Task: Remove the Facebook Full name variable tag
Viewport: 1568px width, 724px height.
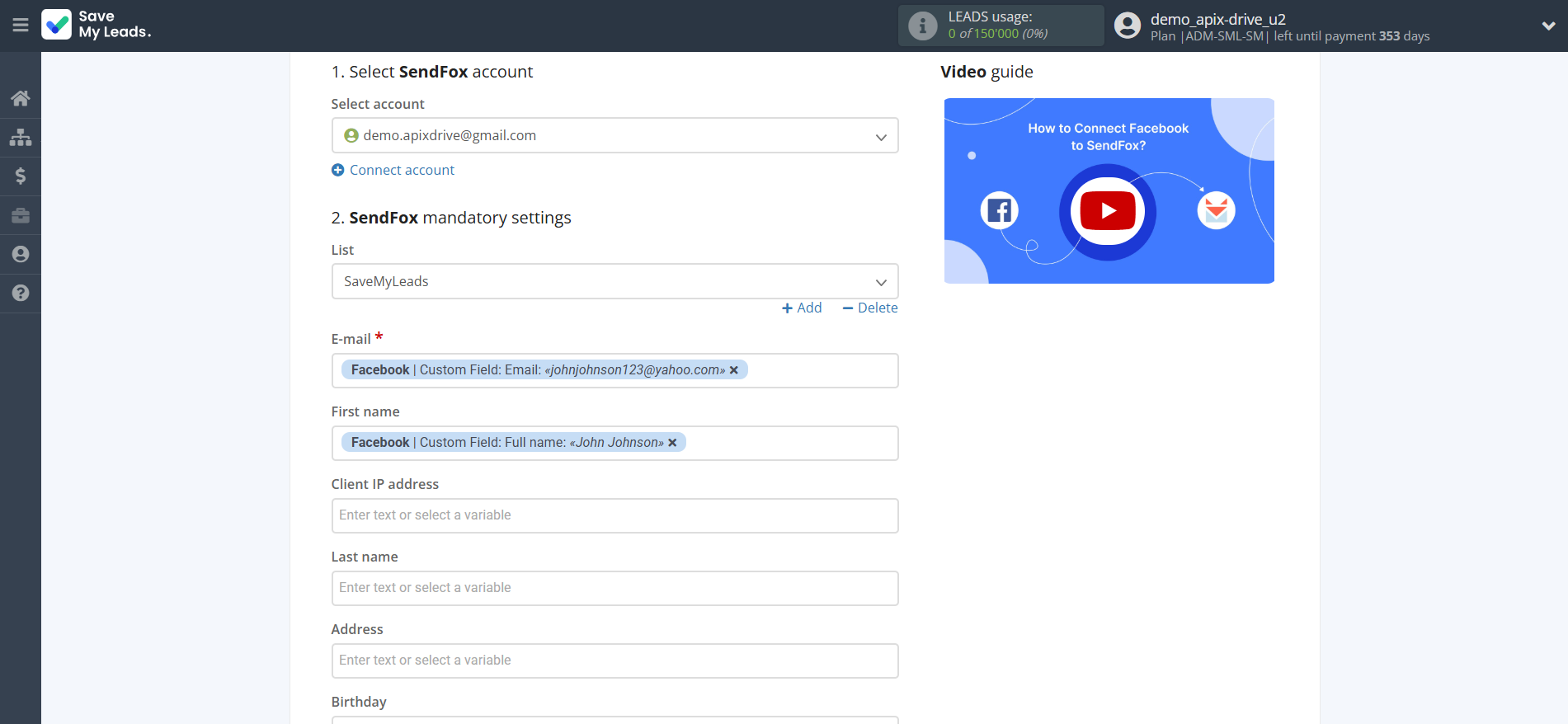Action: 672,443
